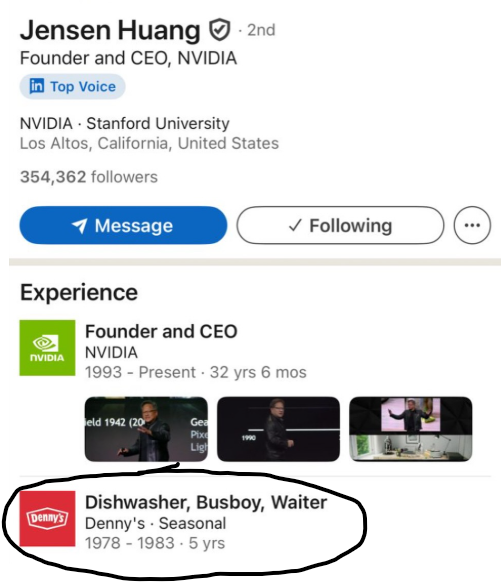
Task: Click the 1993 – Present duration text
Action: (196, 372)
